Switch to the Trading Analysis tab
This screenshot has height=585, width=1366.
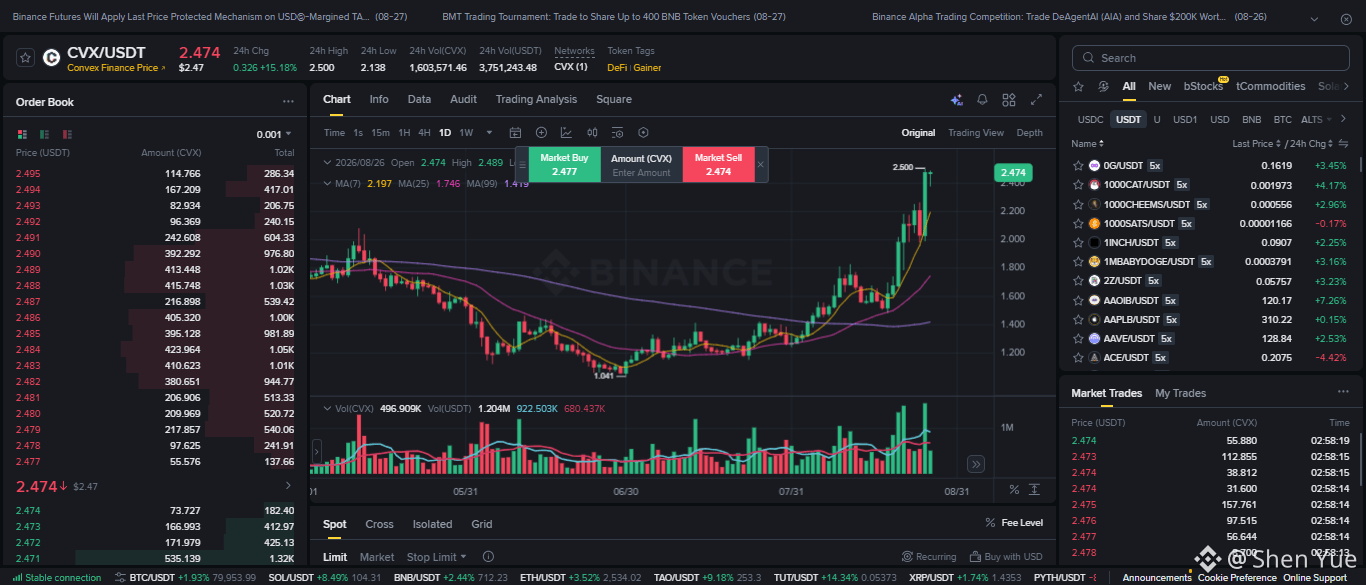(536, 99)
